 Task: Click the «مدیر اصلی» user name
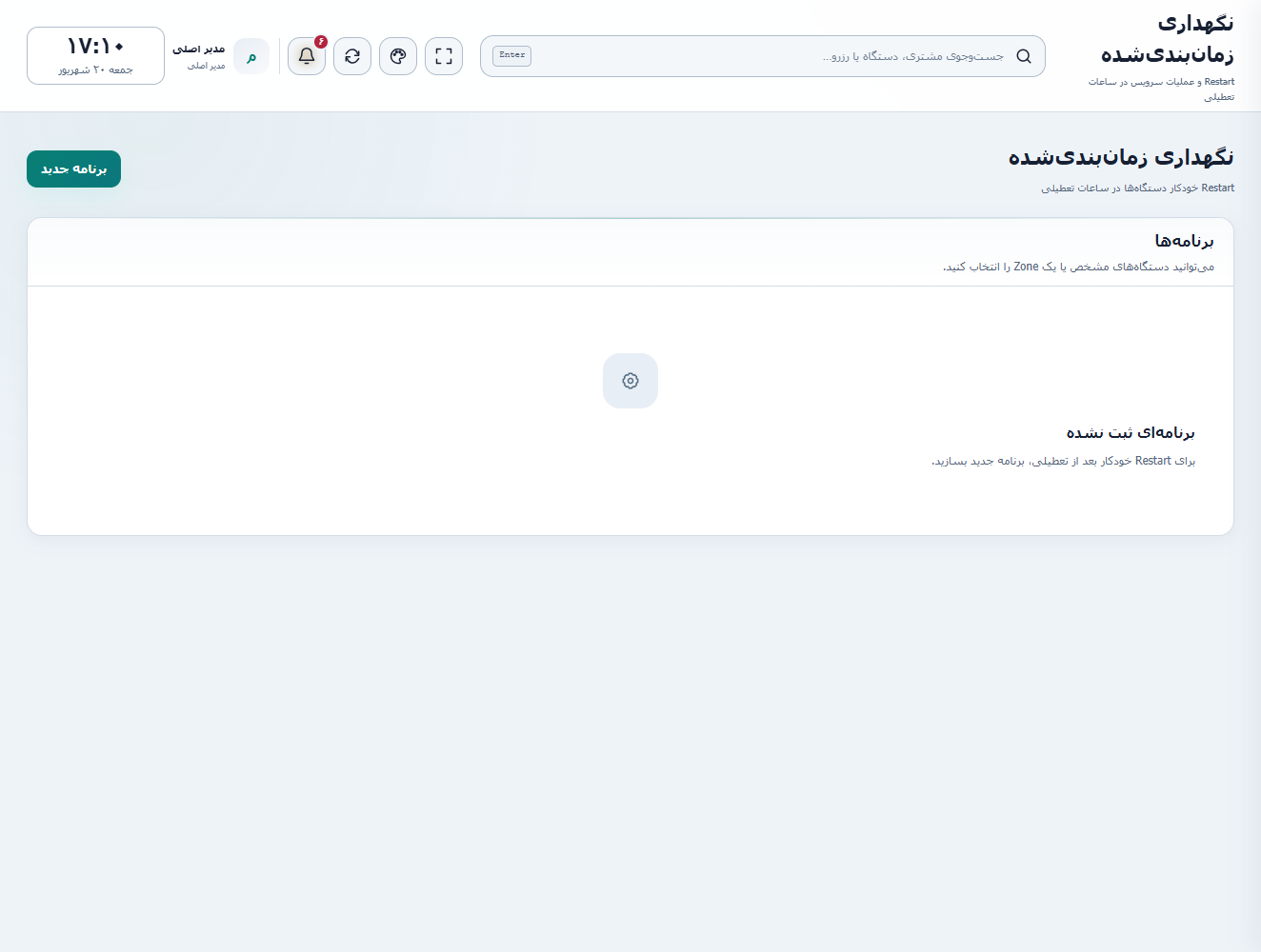pyautogui.click(x=199, y=49)
